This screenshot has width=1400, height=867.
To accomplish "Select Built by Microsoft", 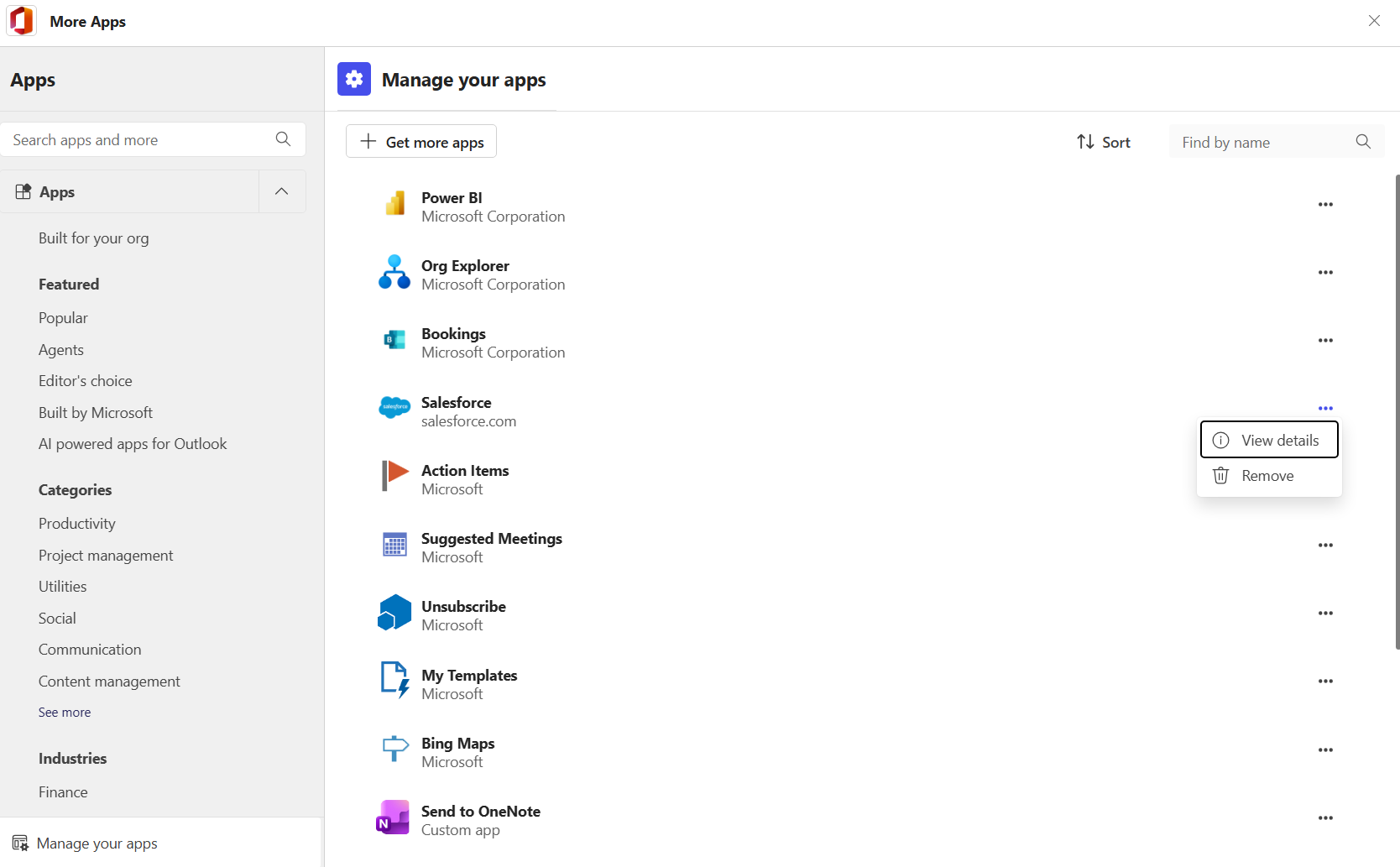I will click(96, 413).
